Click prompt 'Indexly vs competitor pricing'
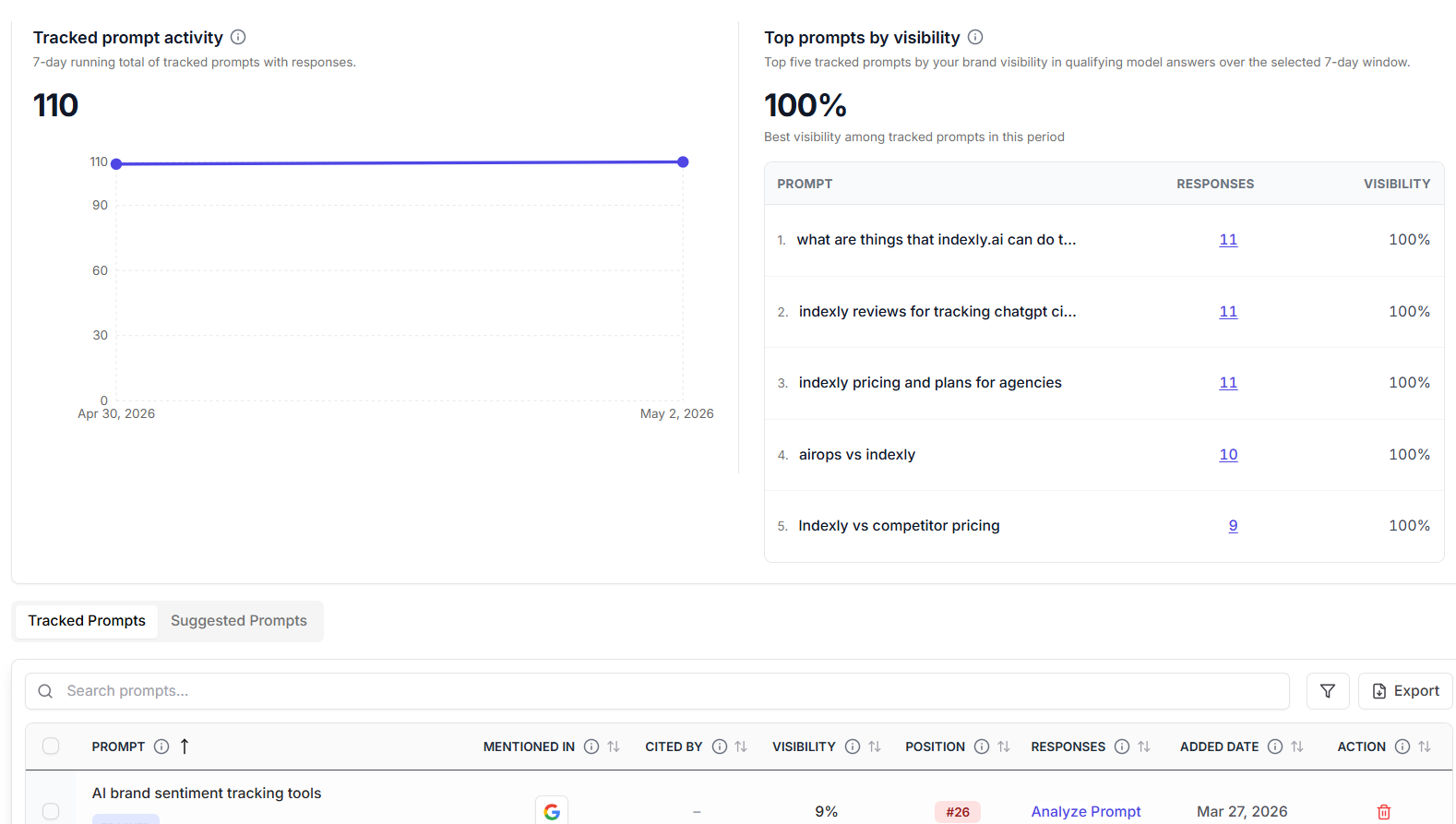 [900, 526]
